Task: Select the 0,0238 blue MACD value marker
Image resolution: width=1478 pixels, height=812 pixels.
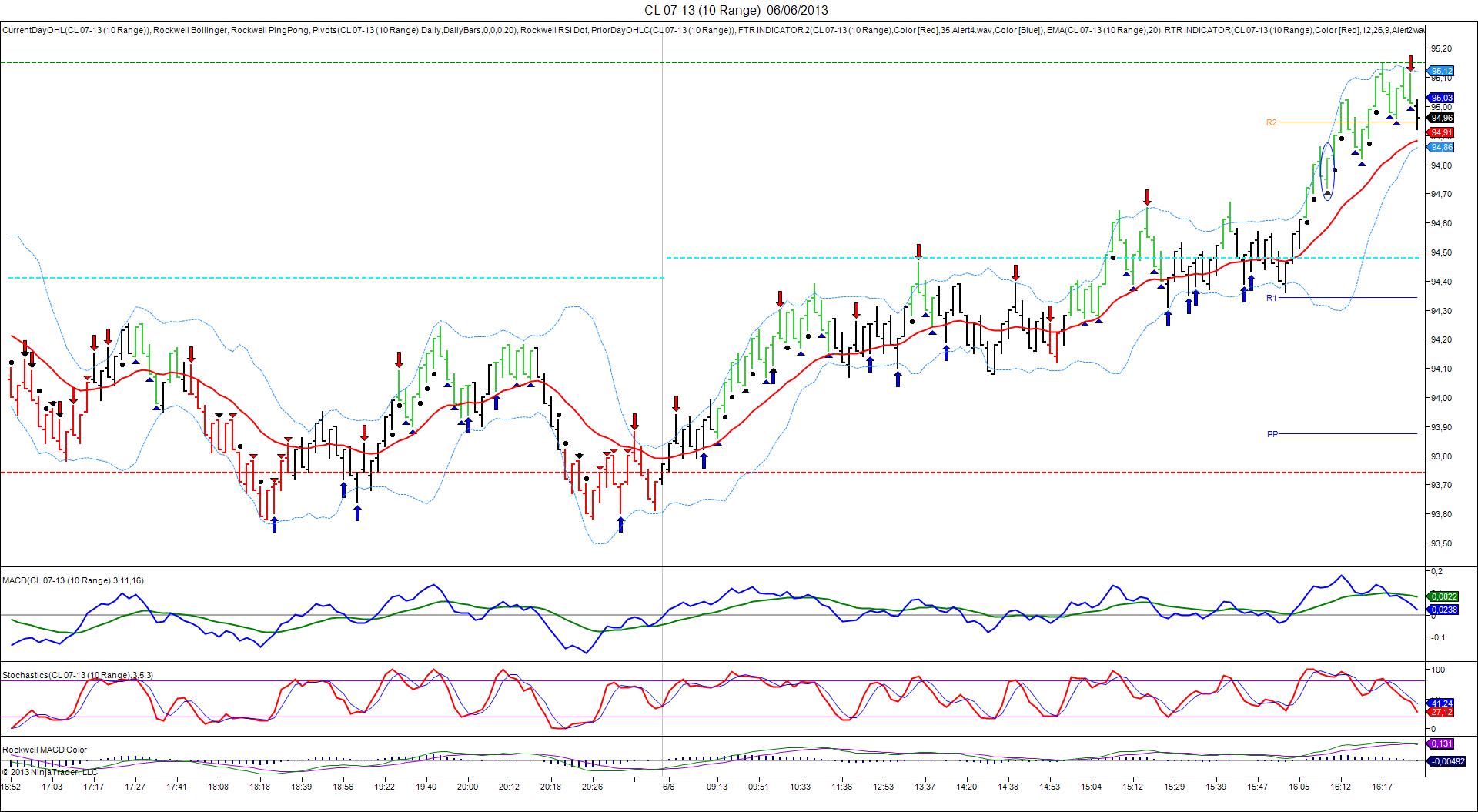Action: click(x=1443, y=610)
